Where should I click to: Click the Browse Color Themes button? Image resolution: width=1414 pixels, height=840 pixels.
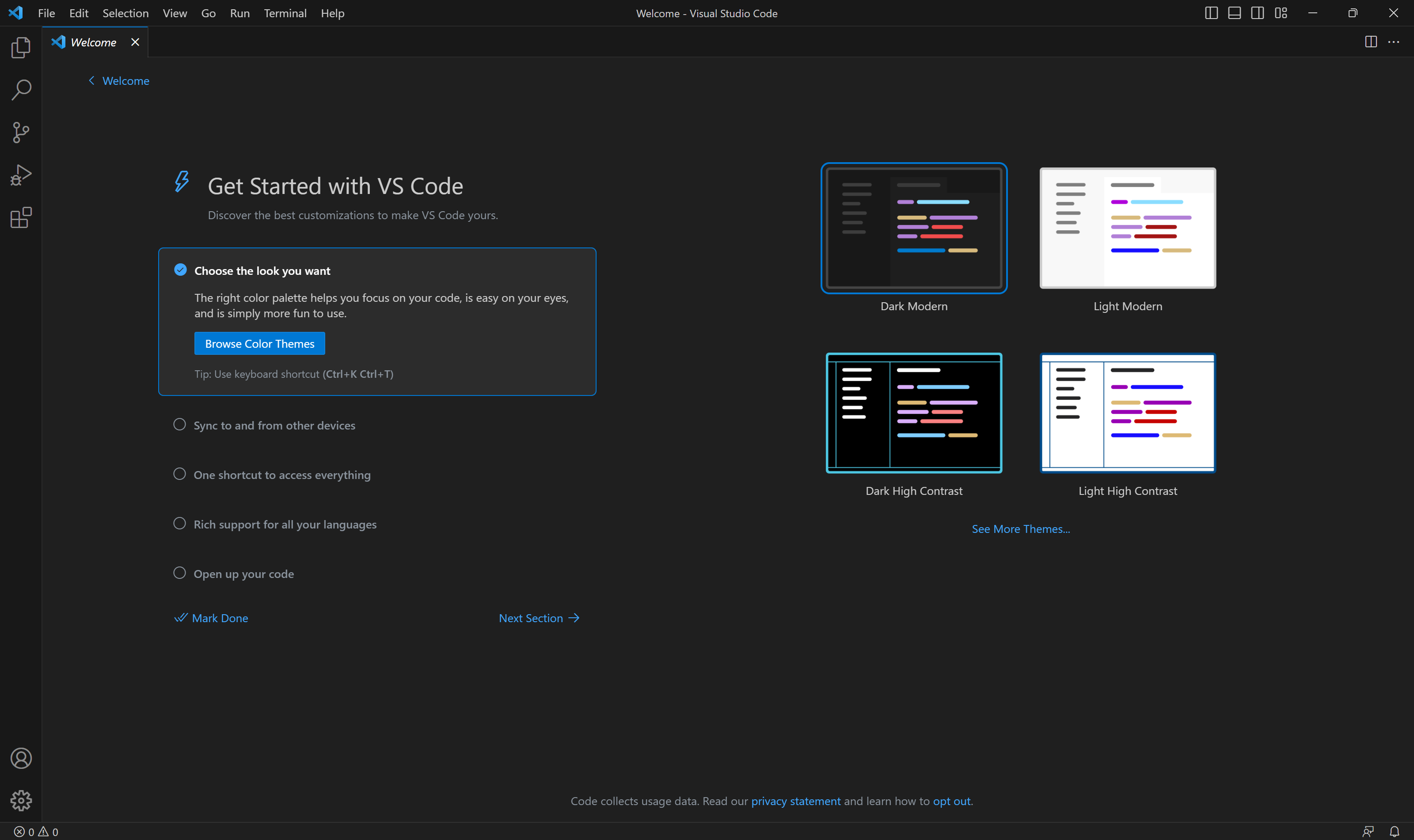coord(259,343)
